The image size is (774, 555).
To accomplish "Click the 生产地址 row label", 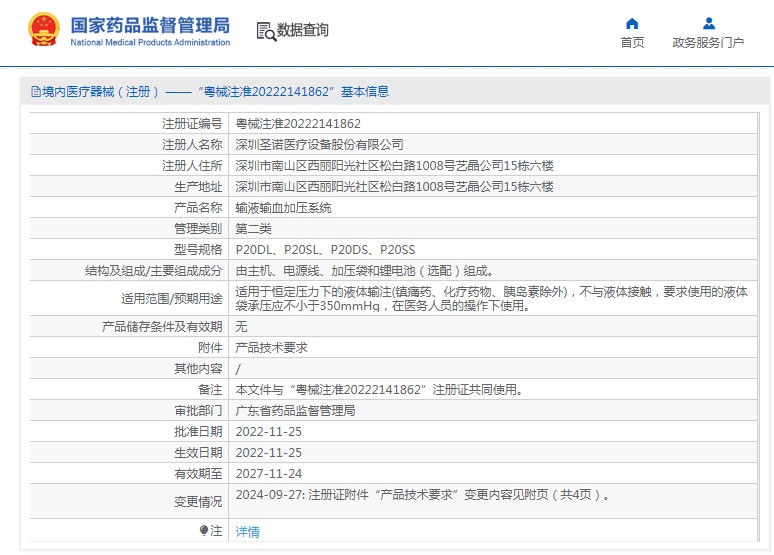I will tap(198, 187).
